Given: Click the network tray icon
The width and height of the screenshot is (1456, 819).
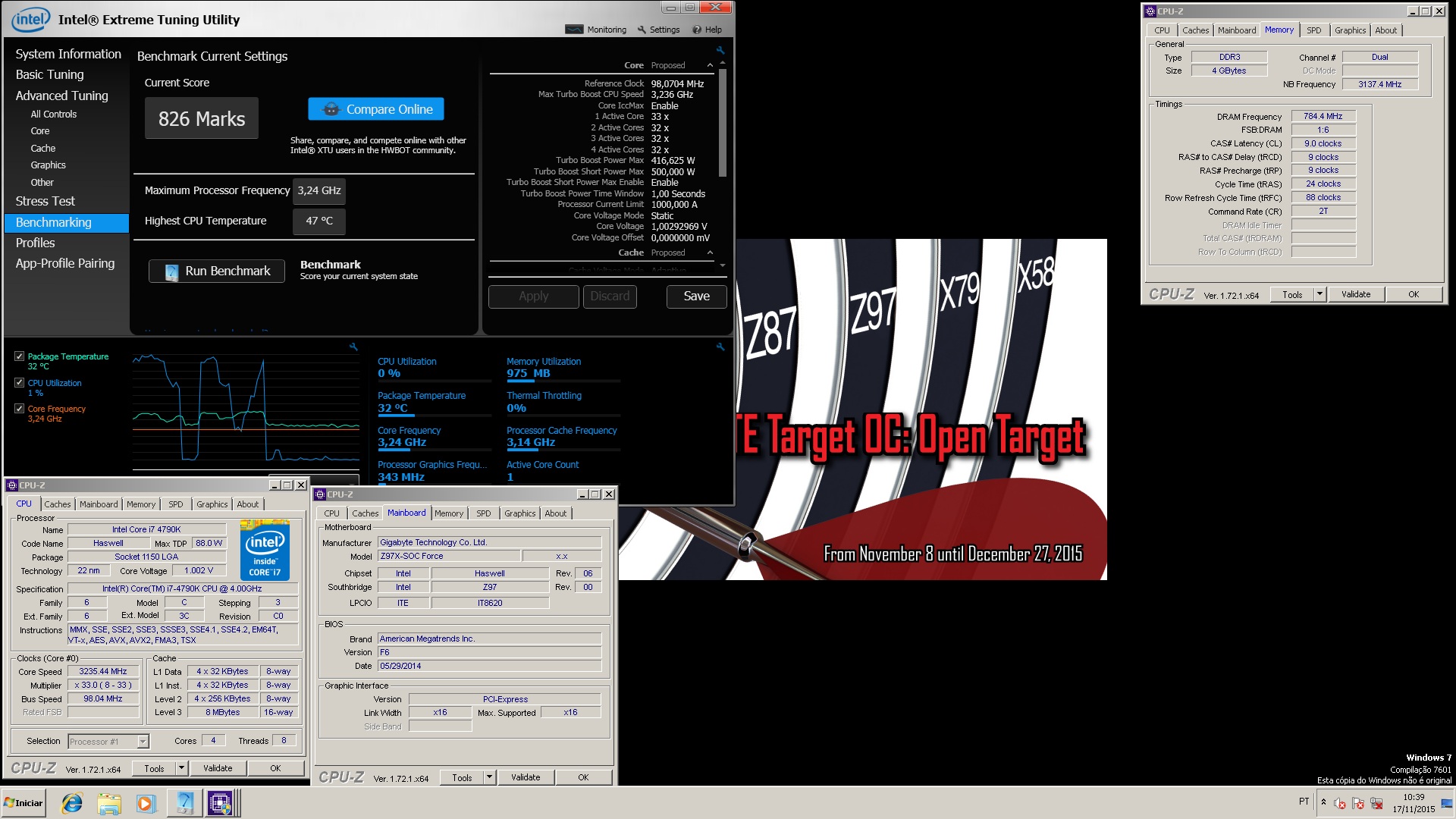Looking at the screenshot, I should pos(1376,803).
